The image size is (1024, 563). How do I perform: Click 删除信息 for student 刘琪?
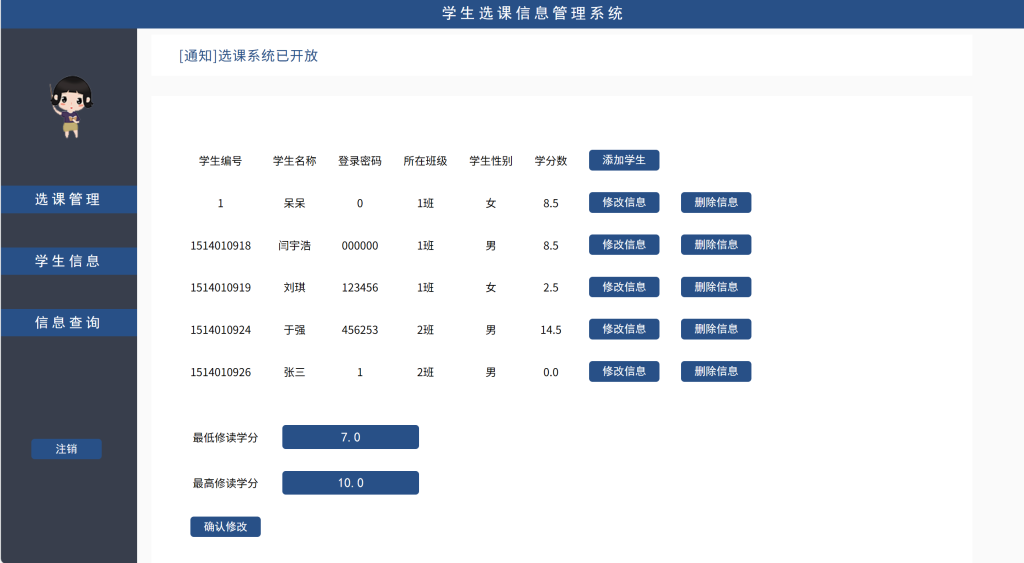point(716,287)
